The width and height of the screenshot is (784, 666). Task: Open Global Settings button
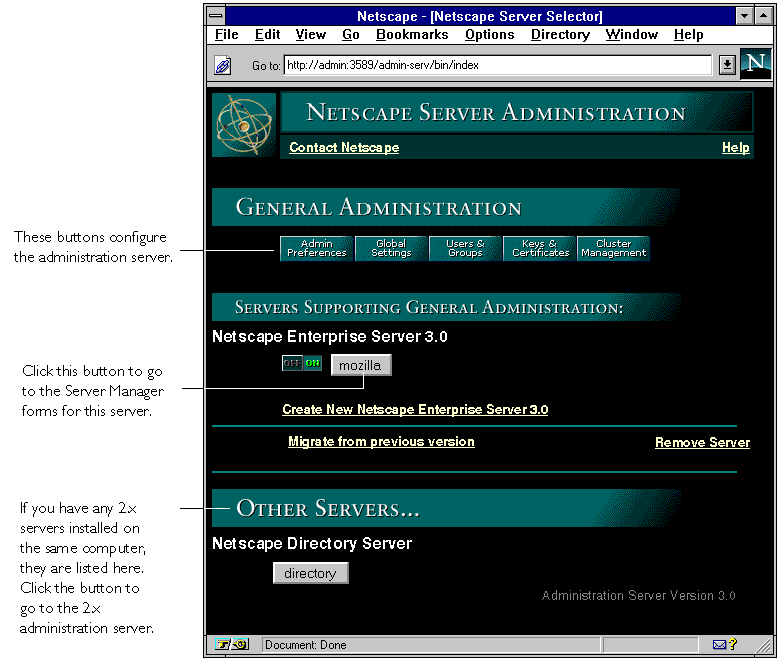coord(391,248)
